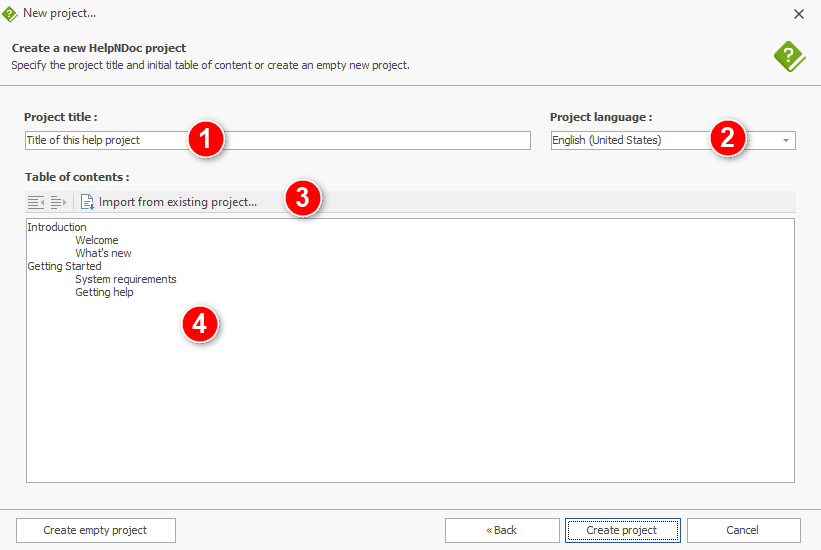Click the red number 4 marker
The height and width of the screenshot is (550, 821).
[x=200, y=325]
